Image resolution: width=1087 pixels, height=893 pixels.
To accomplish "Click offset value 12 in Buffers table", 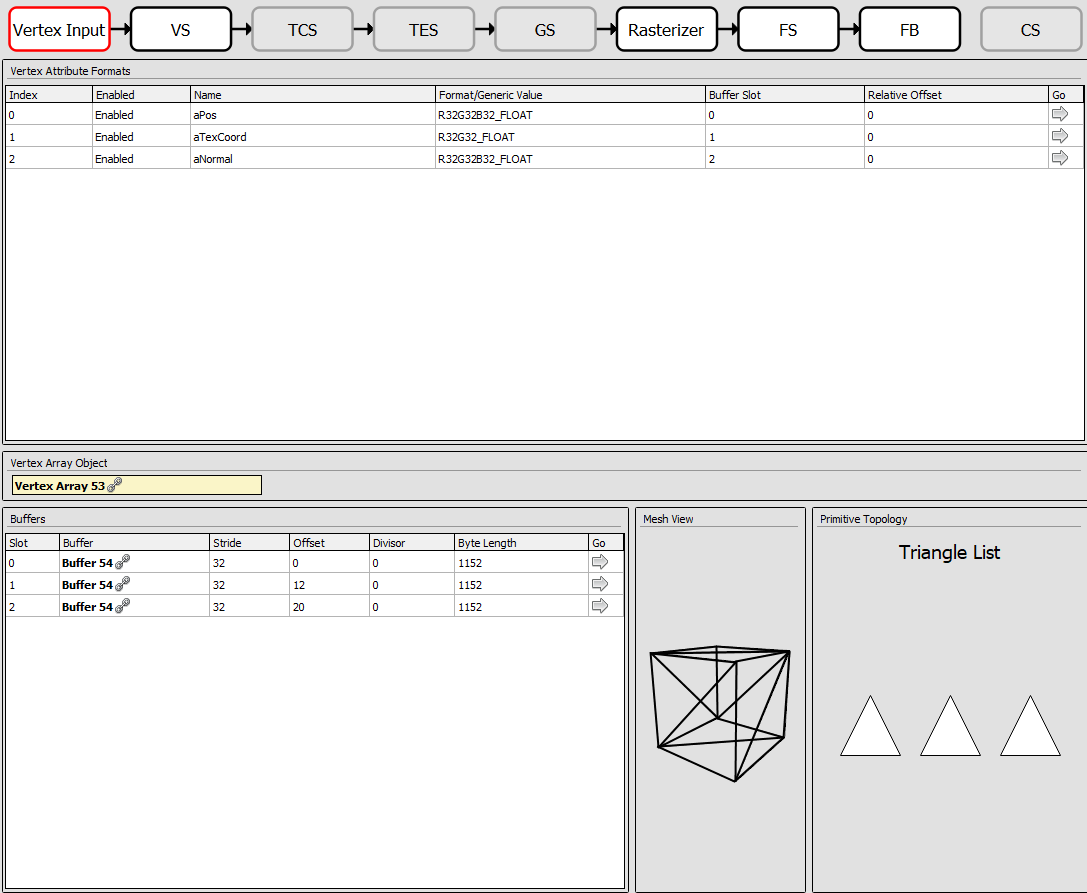I will [x=329, y=585].
